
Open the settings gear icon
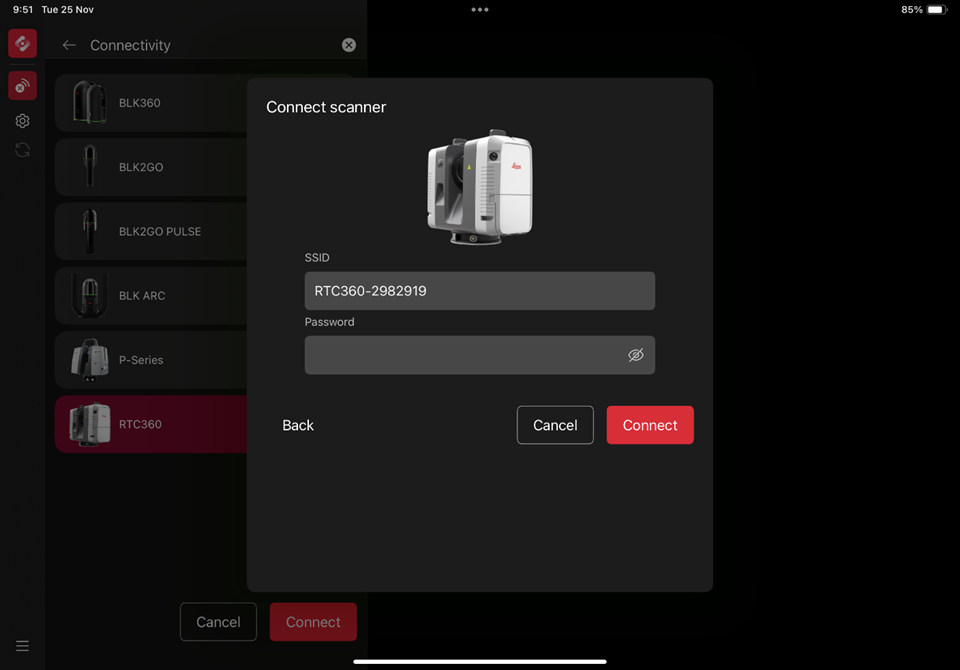click(x=22, y=121)
